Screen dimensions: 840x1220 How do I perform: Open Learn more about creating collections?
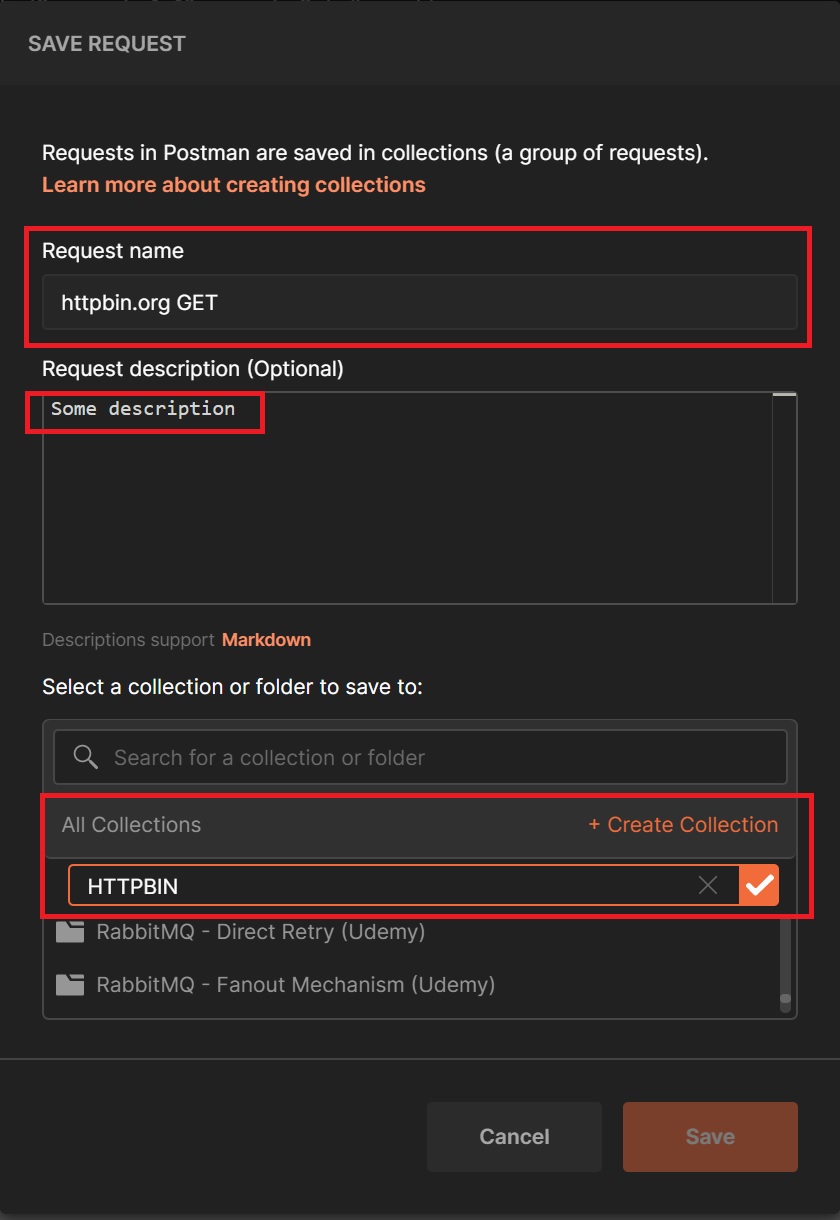point(234,185)
